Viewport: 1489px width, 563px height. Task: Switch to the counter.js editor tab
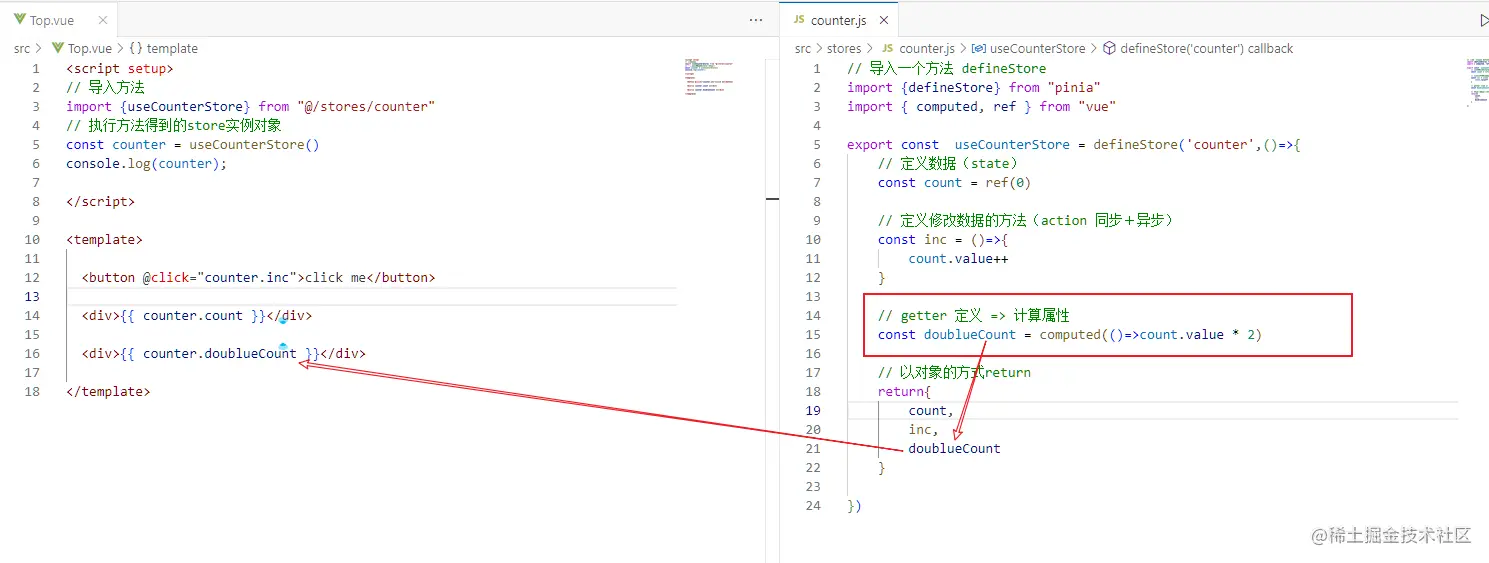[839, 19]
